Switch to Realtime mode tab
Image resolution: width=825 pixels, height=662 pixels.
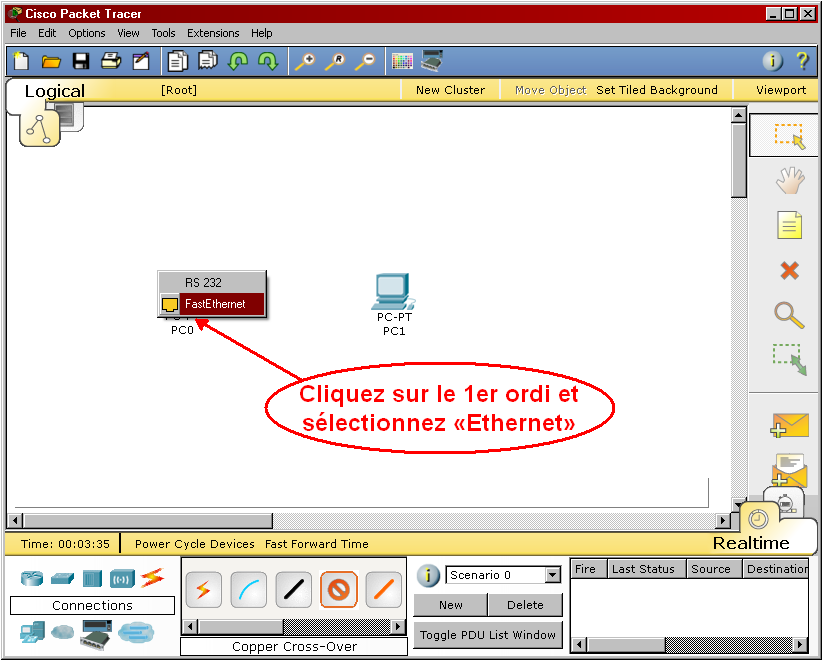click(751, 543)
